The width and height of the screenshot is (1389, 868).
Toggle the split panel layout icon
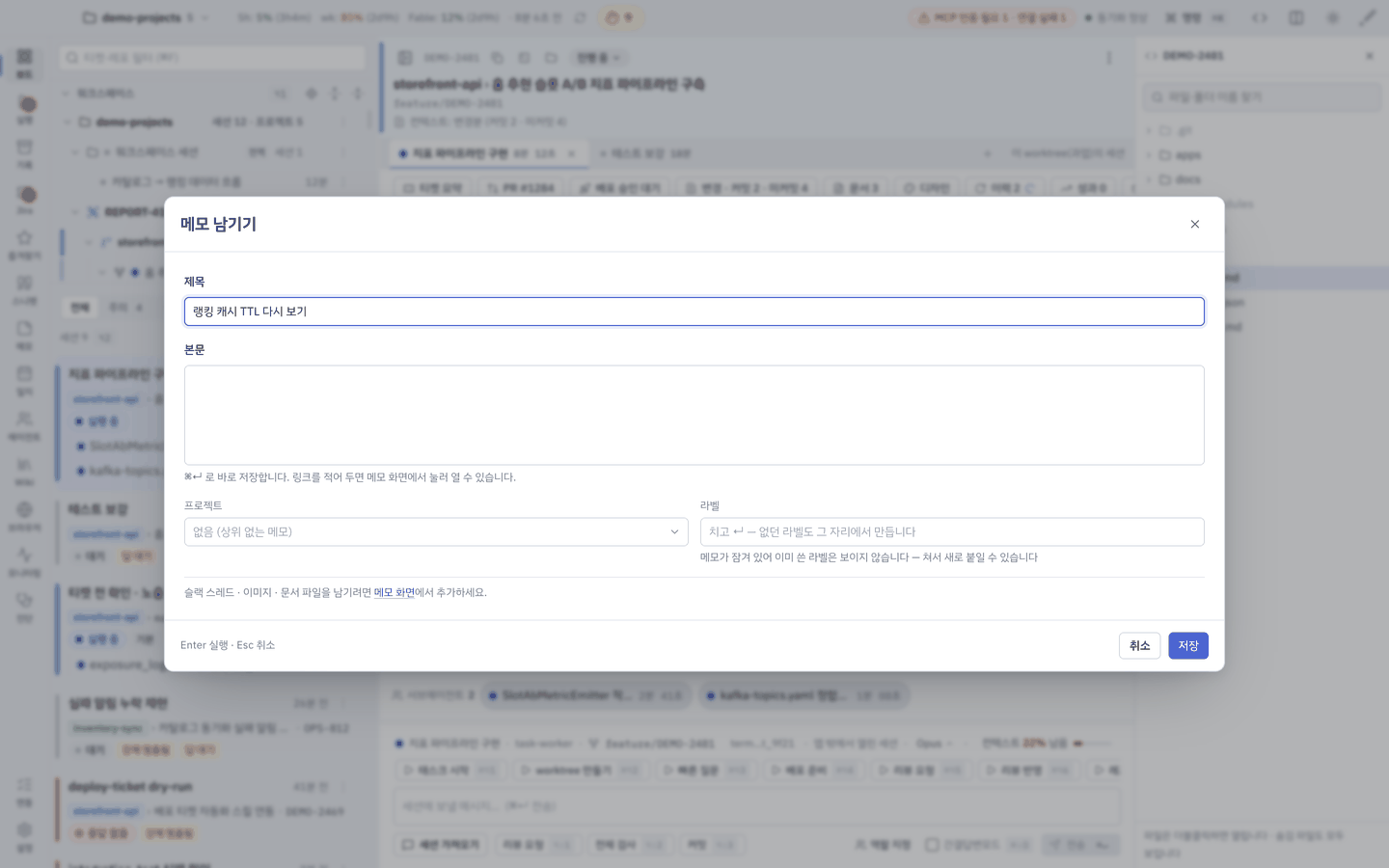pyautogui.click(x=1295, y=17)
